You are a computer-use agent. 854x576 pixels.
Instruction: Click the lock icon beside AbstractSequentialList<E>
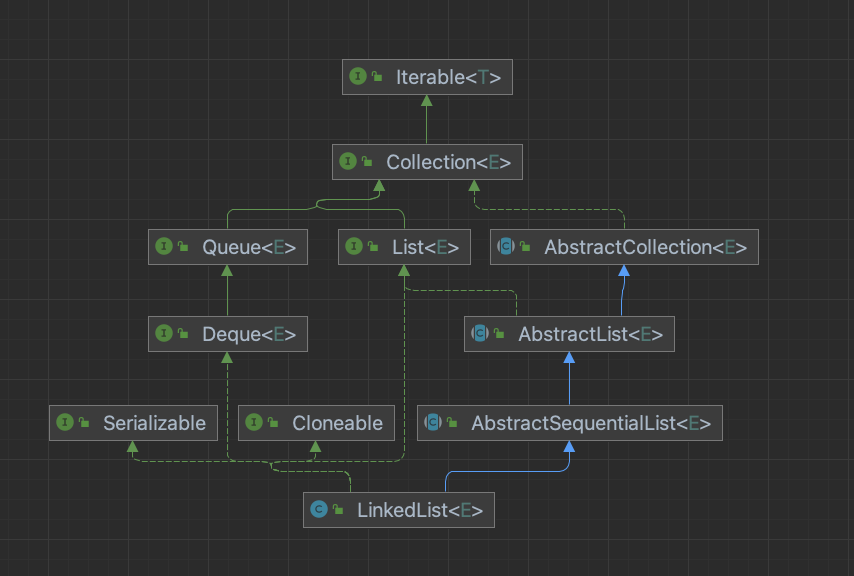[452, 422]
